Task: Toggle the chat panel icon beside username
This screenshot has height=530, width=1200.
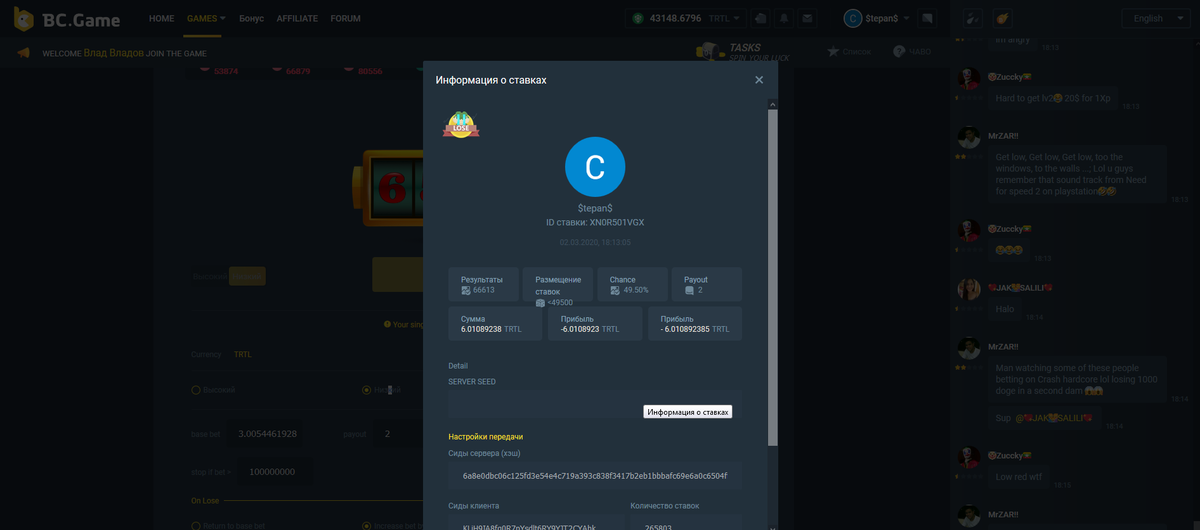Action: pos(927,18)
